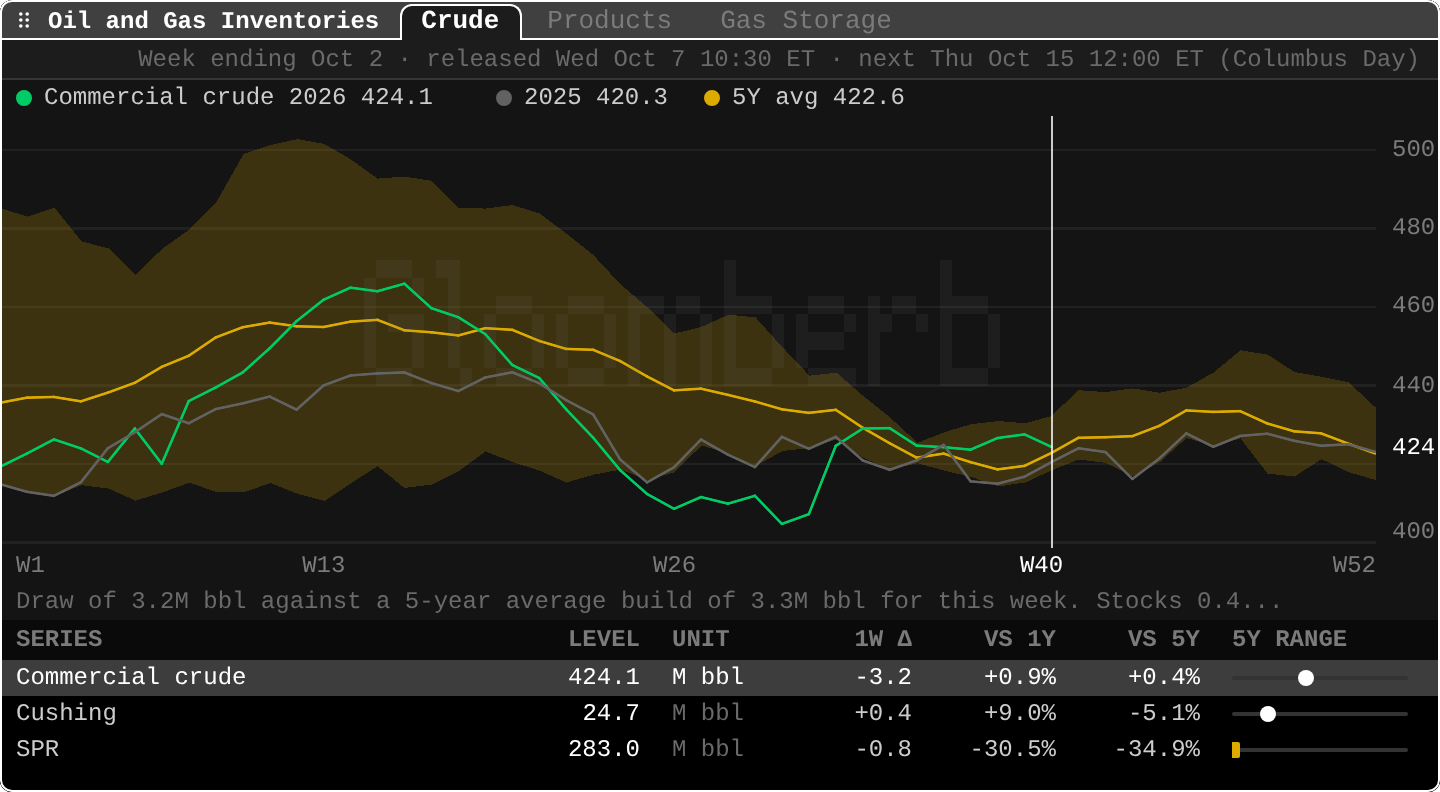
Task: Click the 424 current value axis label
Action: [x=1413, y=448]
